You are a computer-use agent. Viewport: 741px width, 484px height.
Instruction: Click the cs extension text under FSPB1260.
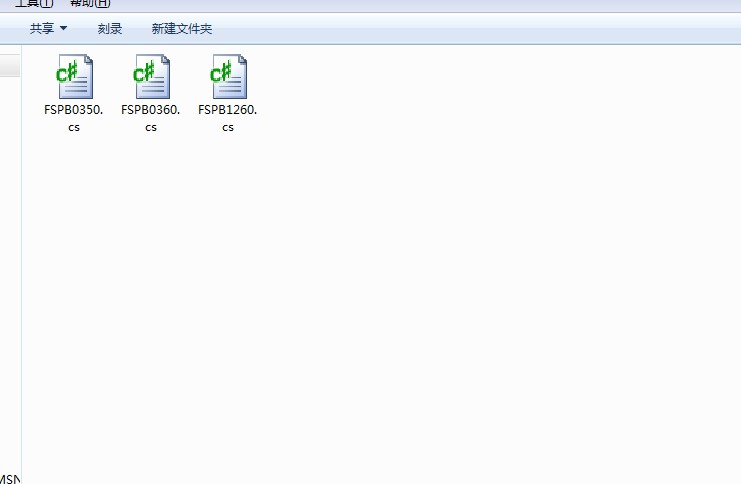pos(228,128)
